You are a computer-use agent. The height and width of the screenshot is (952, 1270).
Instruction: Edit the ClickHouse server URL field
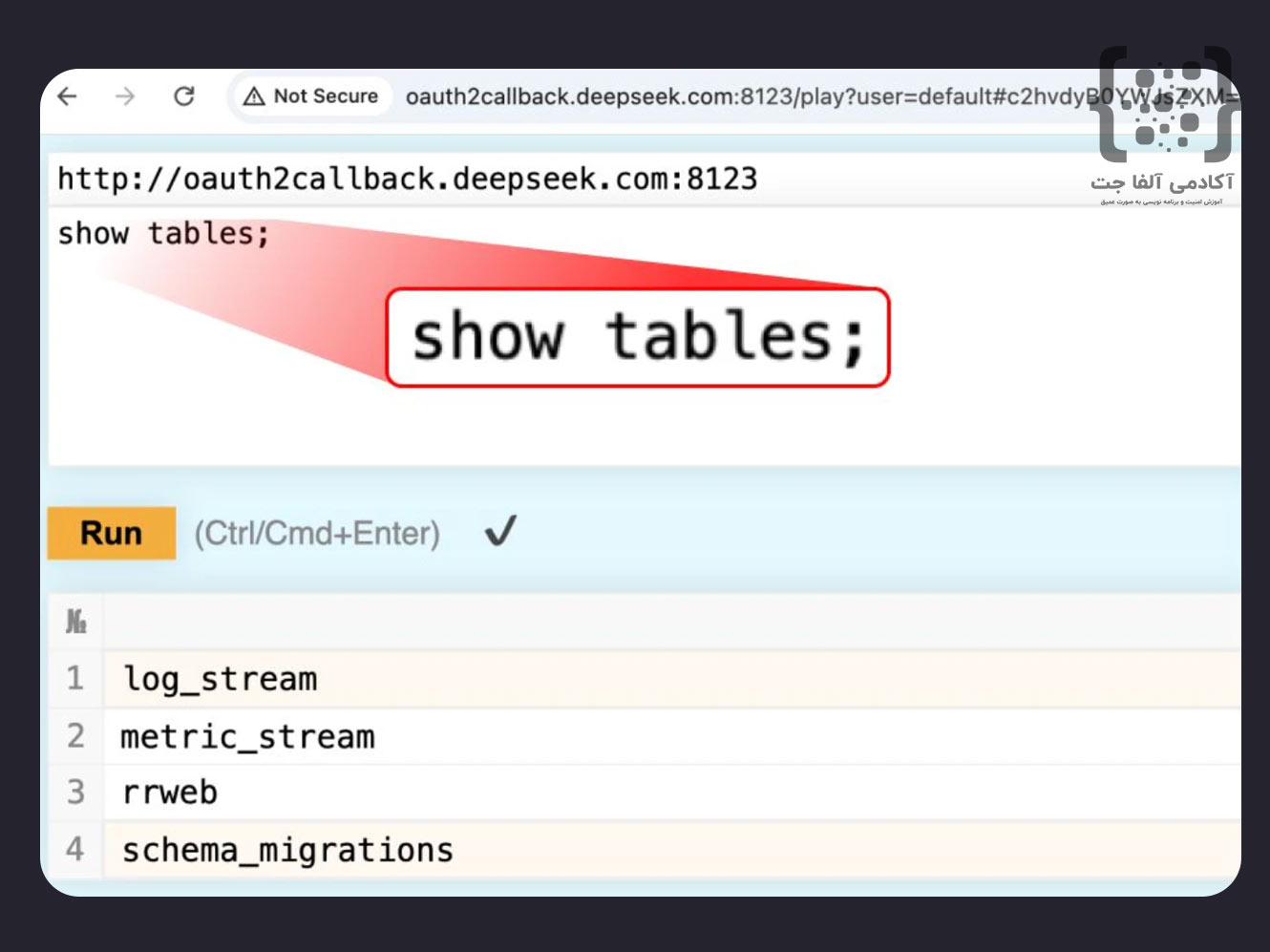pyautogui.click(x=645, y=179)
